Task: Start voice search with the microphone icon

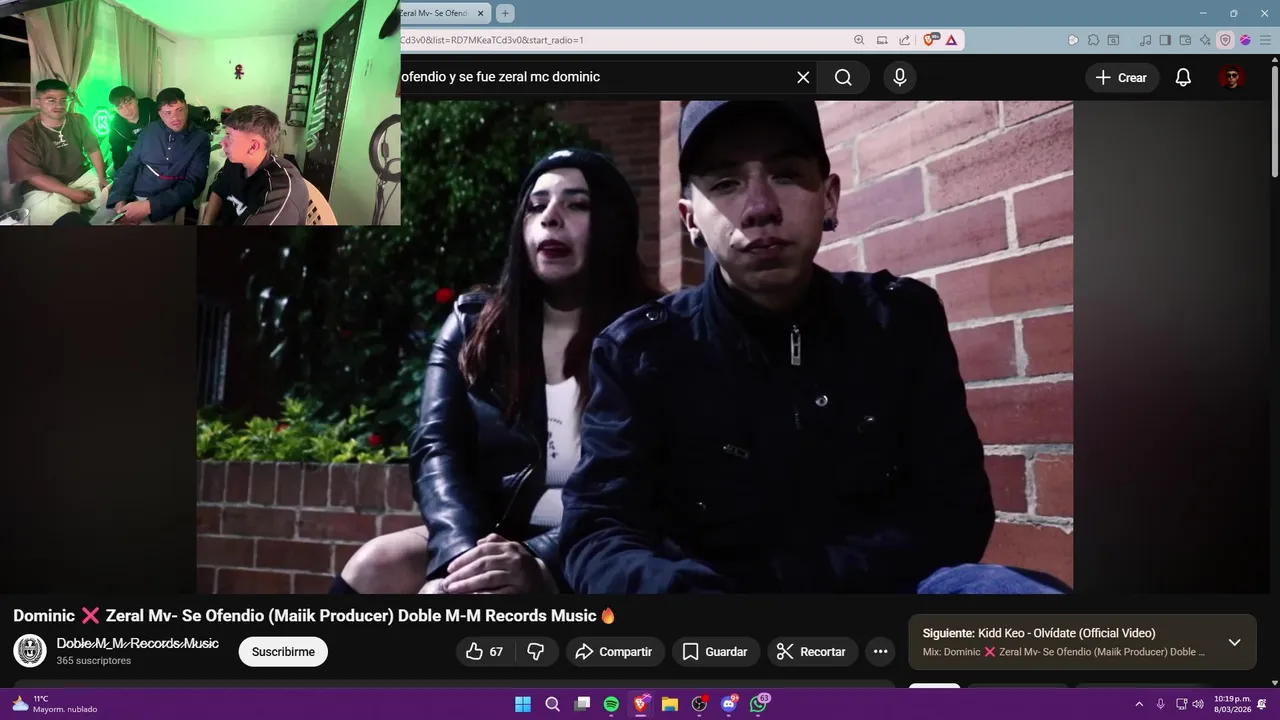Action: 900,77
